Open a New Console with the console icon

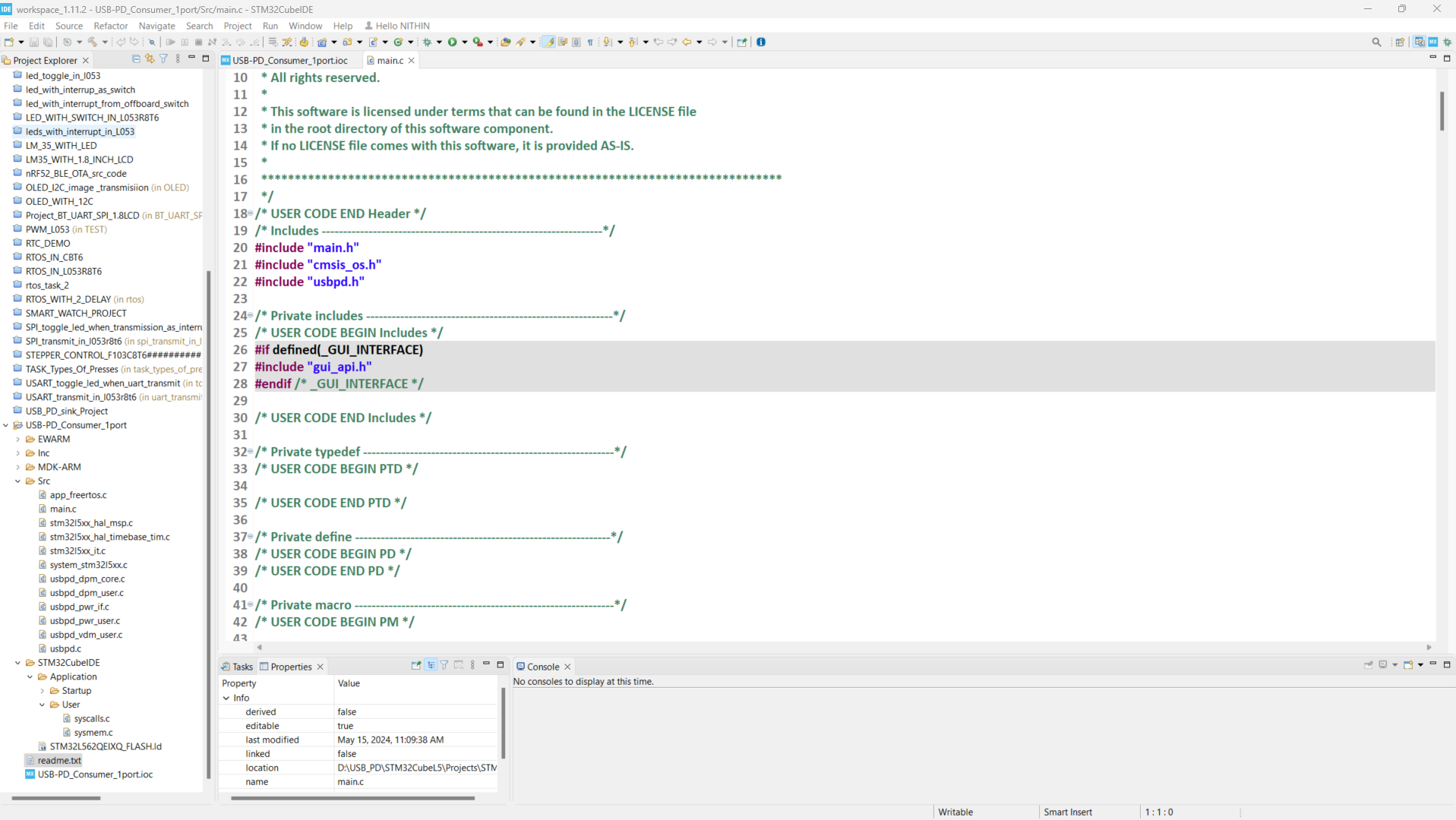[x=1408, y=665]
